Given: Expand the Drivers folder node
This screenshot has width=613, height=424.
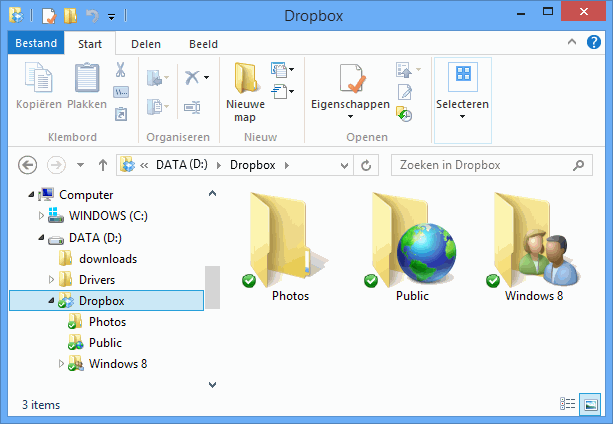Looking at the screenshot, I should click(51, 279).
